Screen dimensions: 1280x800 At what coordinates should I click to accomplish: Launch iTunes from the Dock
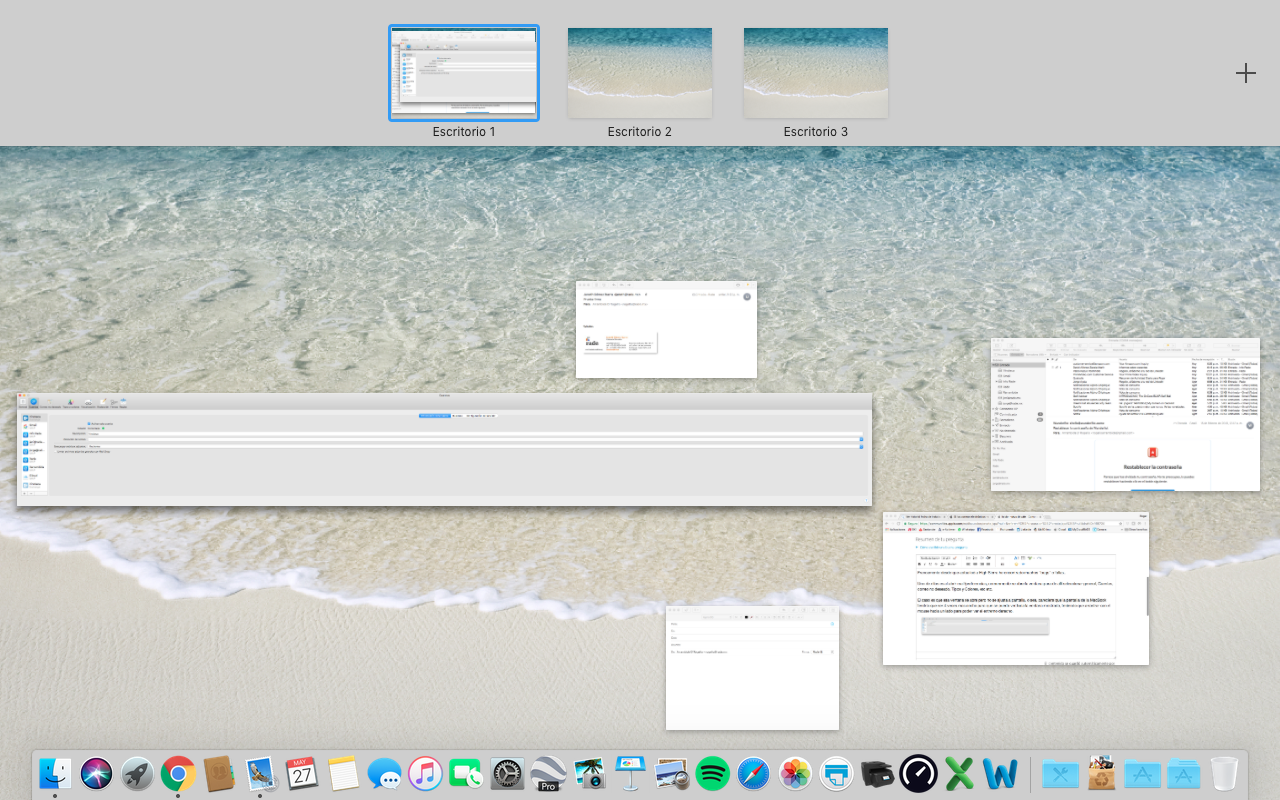pyautogui.click(x=425, y=773)
